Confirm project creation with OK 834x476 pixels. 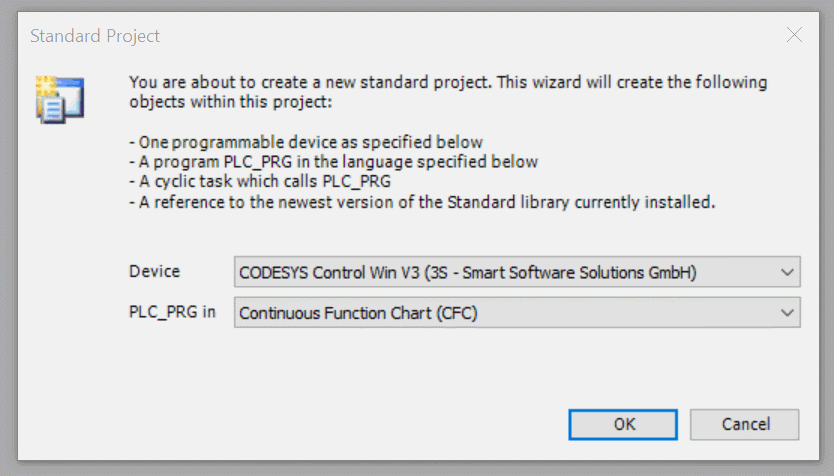click(623, 424)
